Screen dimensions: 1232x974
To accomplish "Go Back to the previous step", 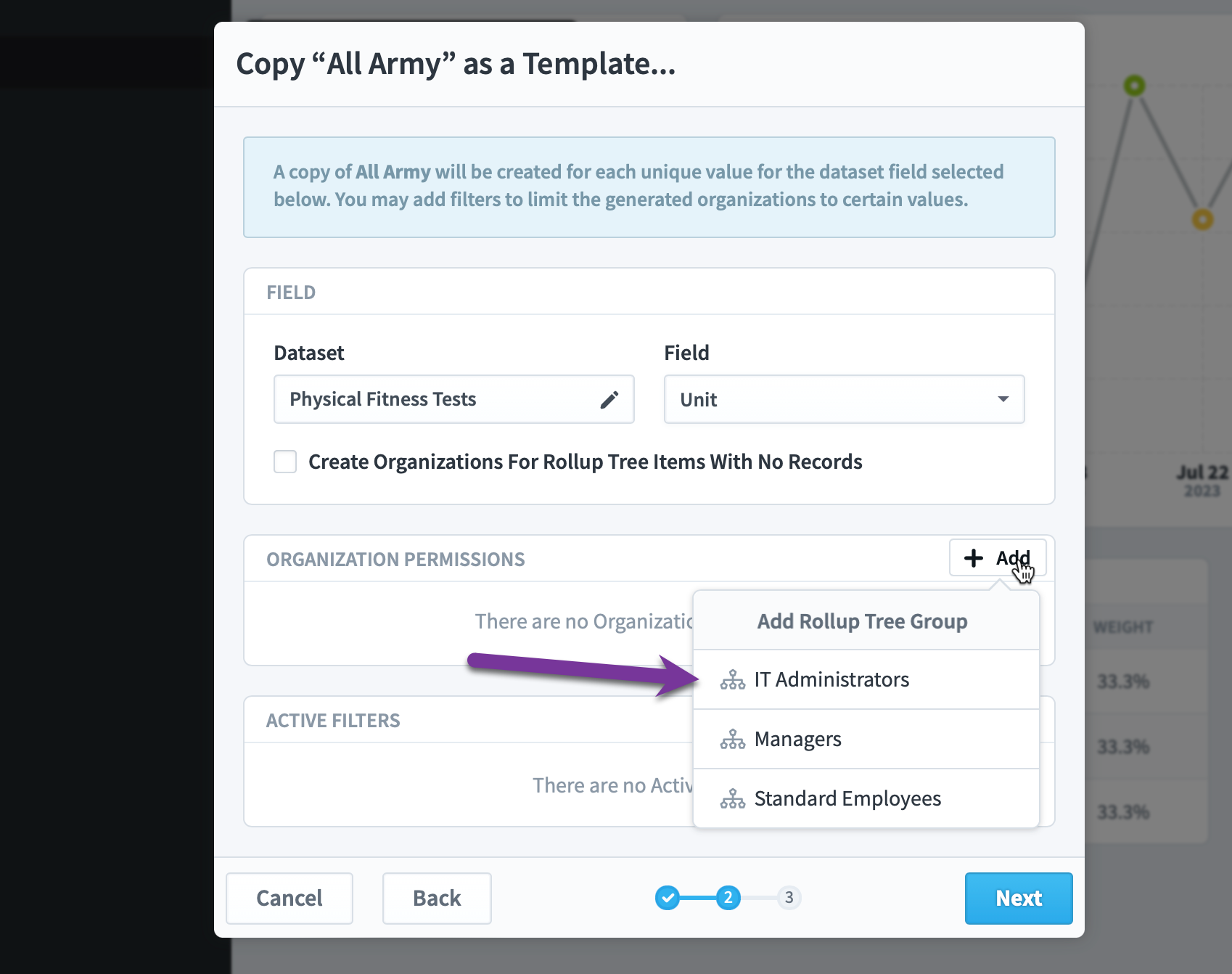I will (437, 899).
